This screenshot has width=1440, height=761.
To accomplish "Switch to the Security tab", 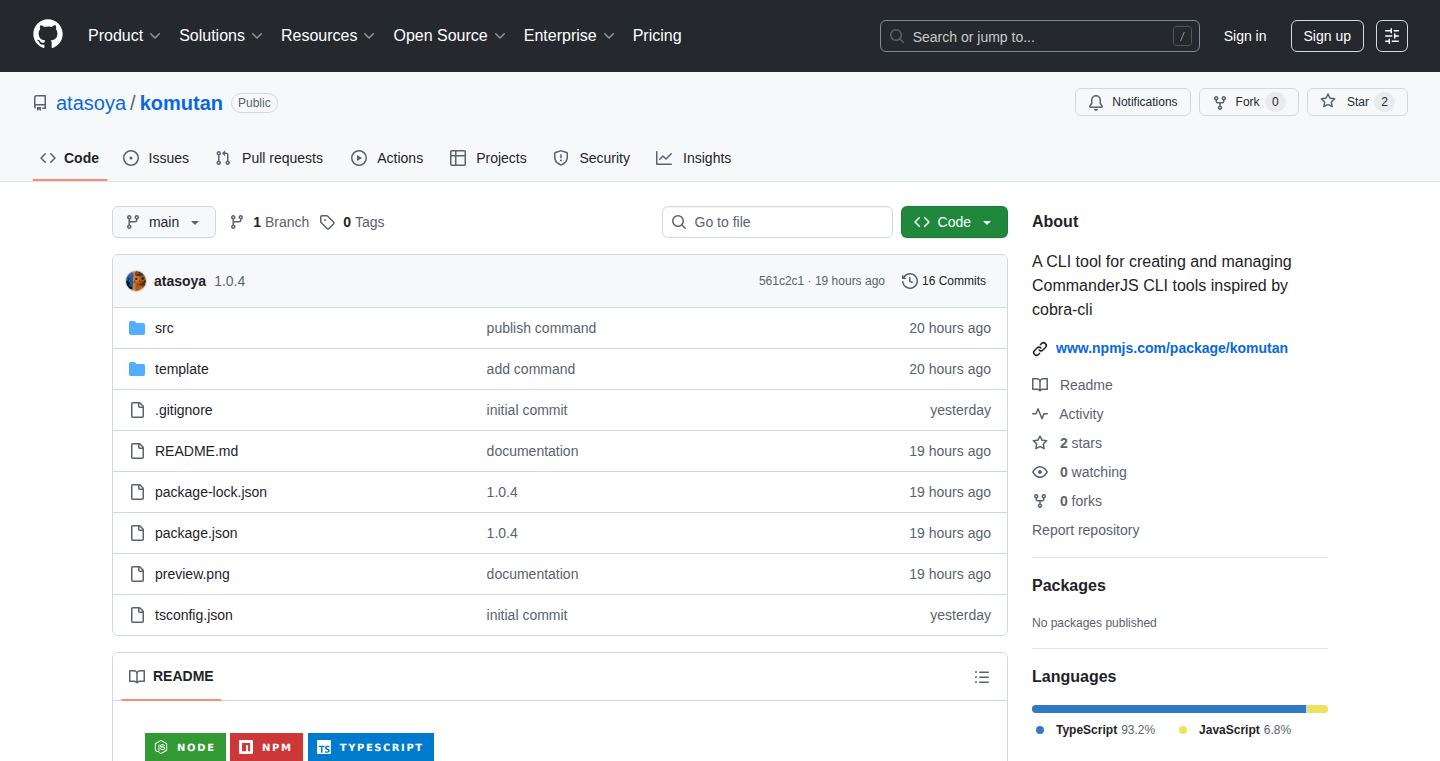I will click(592, 158).
